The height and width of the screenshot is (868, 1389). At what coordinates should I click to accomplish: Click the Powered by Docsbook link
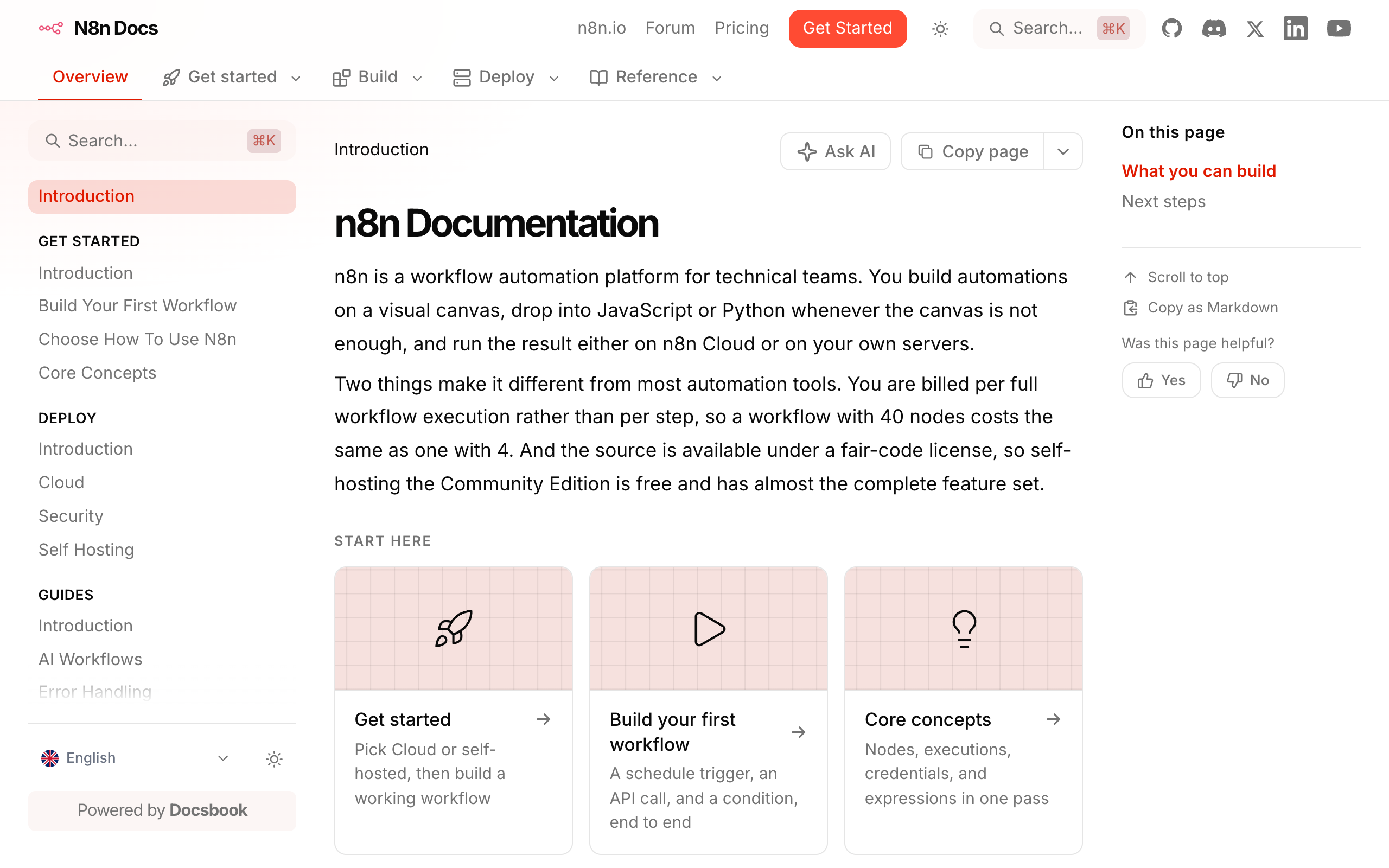(x=162, y=810)
